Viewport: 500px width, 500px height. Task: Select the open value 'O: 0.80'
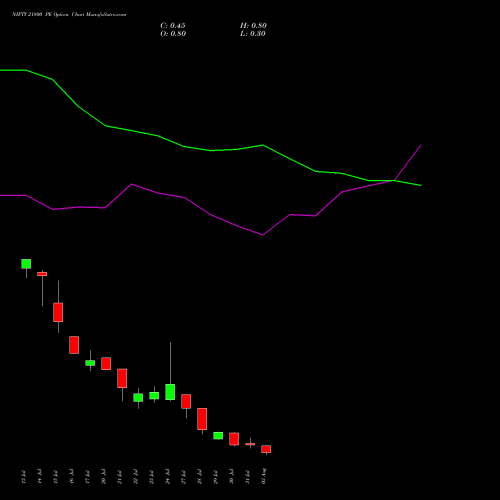[x=173, y=34]
